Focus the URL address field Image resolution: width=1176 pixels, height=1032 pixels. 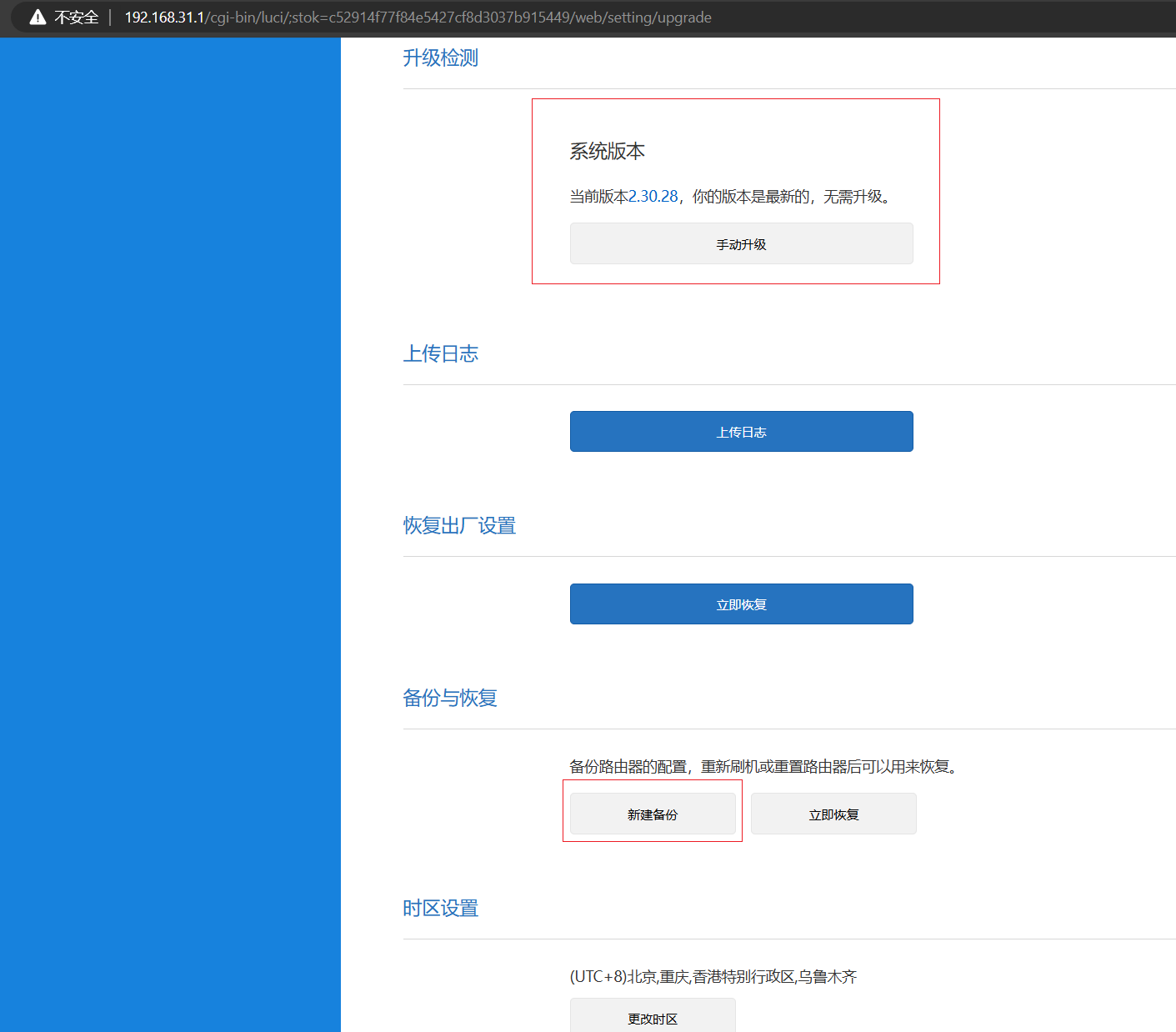(417, 18)
